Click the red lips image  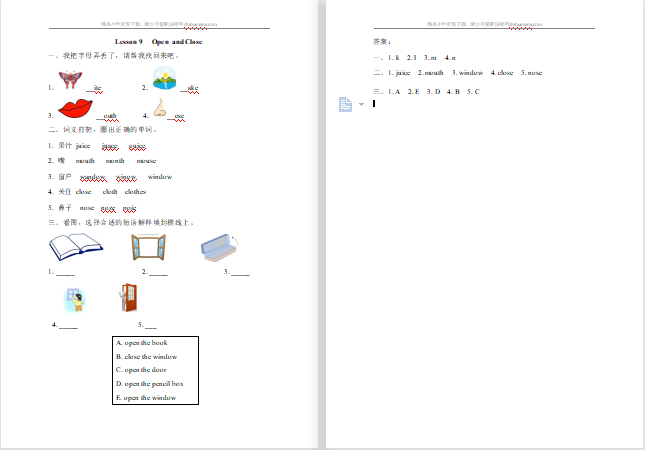pos(75,109)
